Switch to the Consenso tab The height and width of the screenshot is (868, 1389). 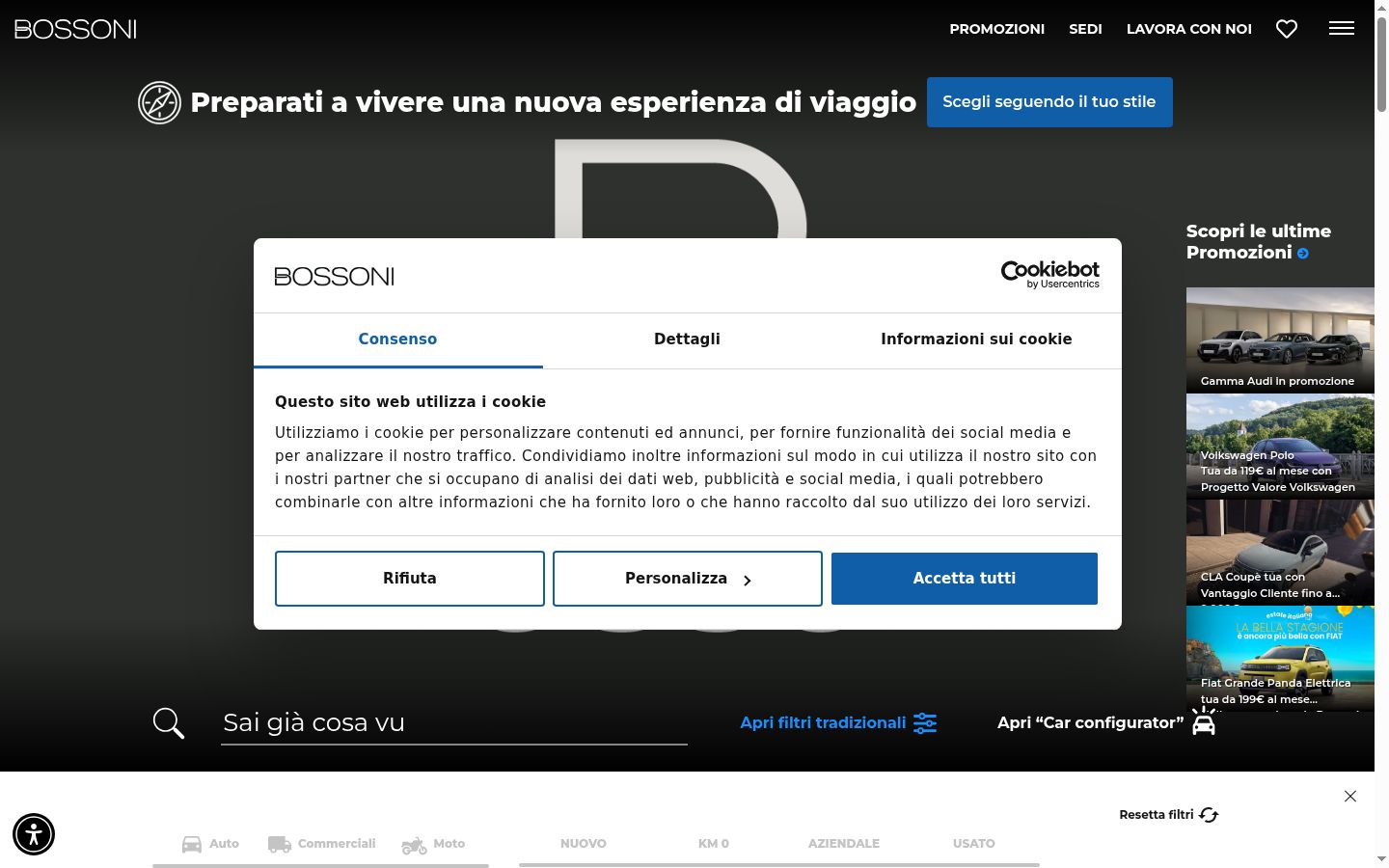(x=397, y=339)
